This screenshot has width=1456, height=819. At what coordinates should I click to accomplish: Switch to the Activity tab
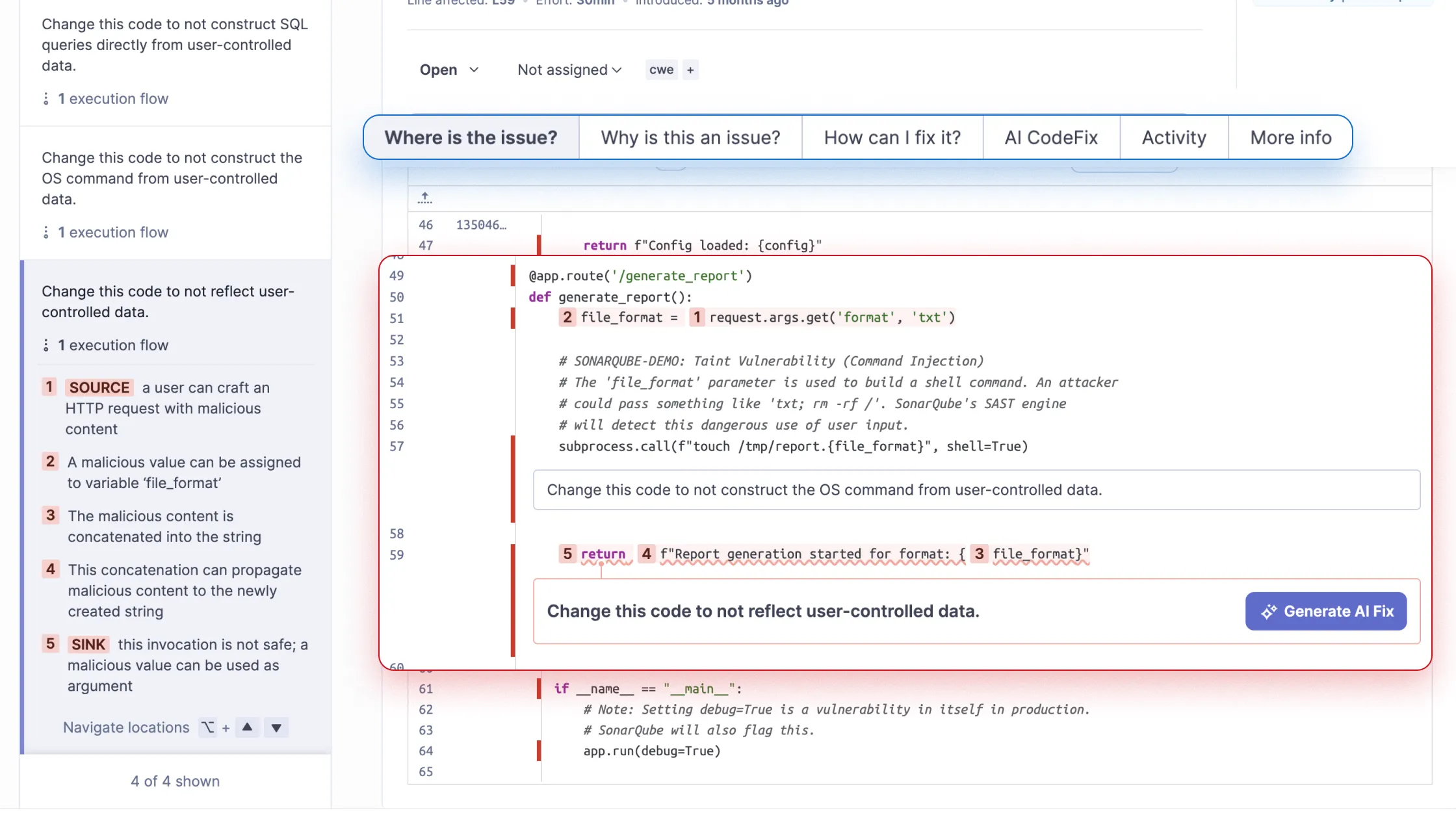point(1174,138)
